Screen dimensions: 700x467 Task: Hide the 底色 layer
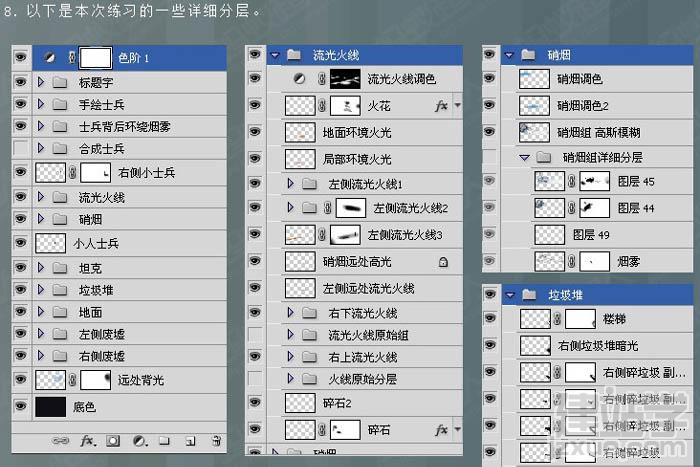click(21, 407)
